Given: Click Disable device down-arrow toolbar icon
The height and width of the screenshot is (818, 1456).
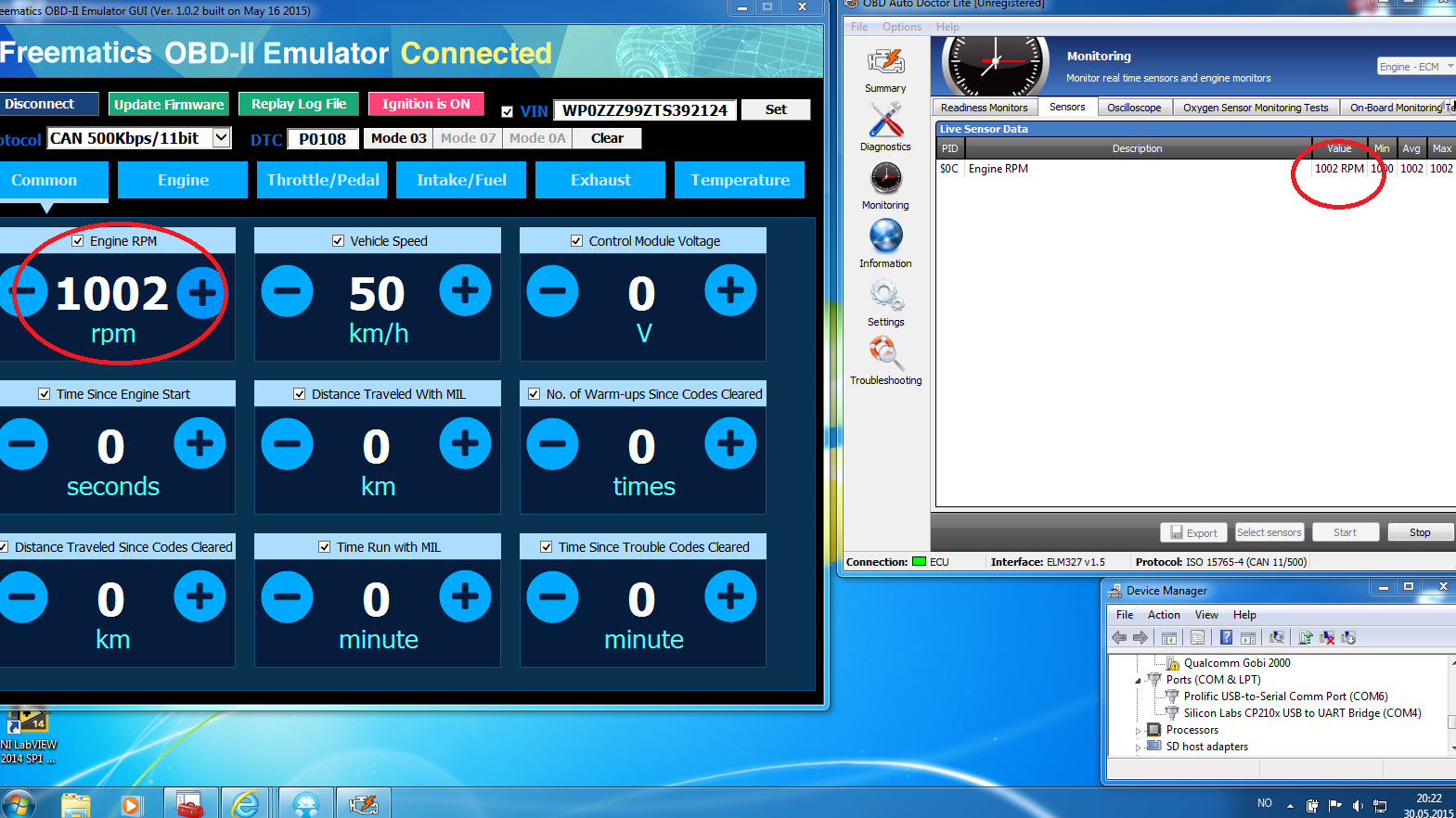Looking at the screenshot, I should (1348, 637).
